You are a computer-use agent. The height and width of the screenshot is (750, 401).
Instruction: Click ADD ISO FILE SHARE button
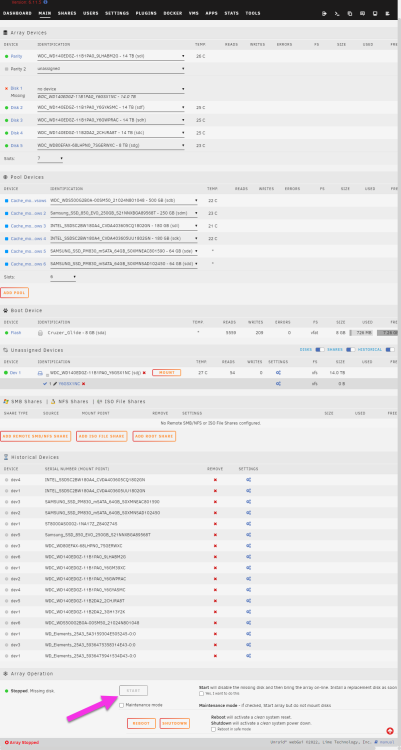(102, 436)
